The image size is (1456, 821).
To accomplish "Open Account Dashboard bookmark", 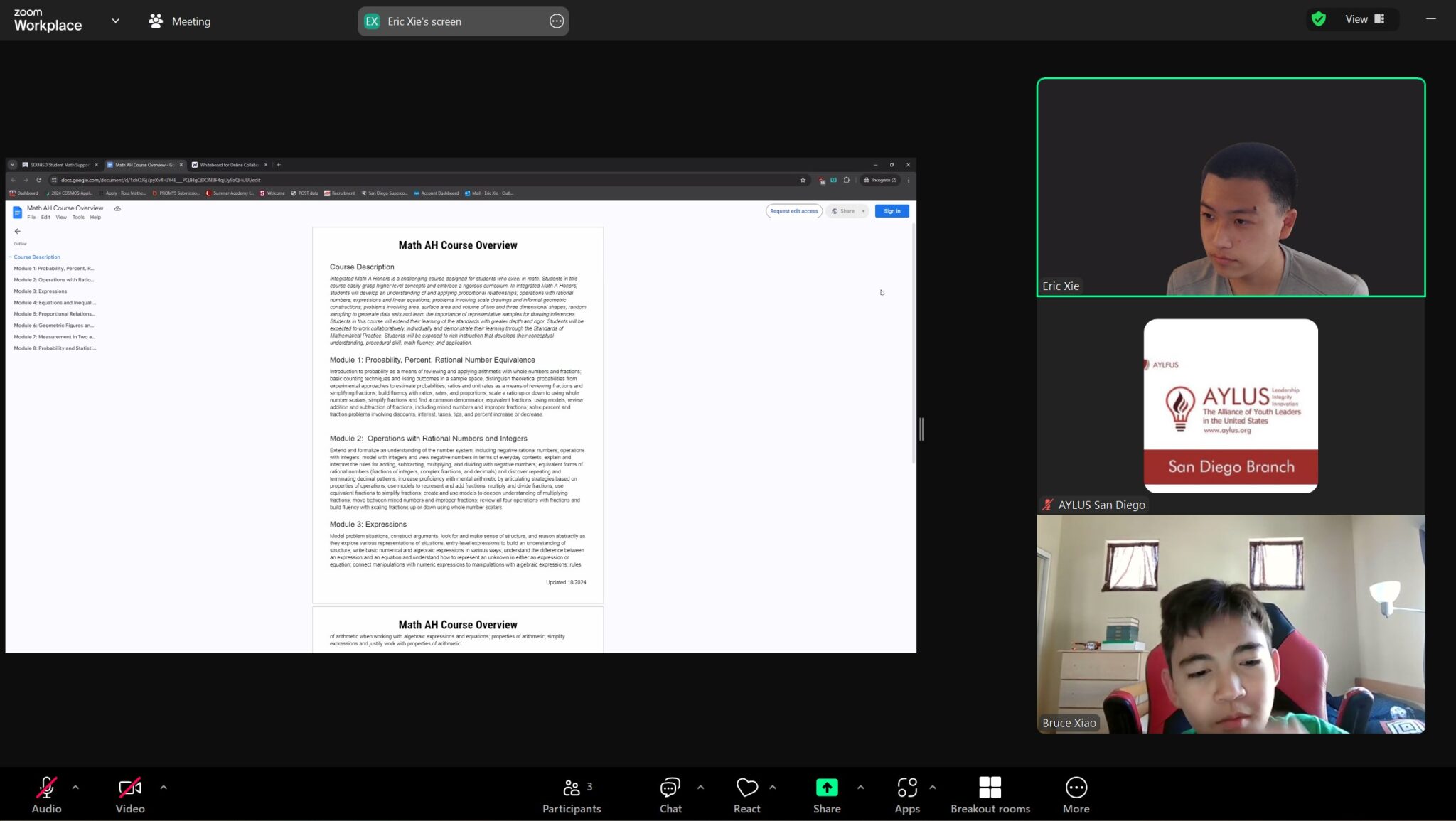I will pyautogui.click(x=437, y=193).
